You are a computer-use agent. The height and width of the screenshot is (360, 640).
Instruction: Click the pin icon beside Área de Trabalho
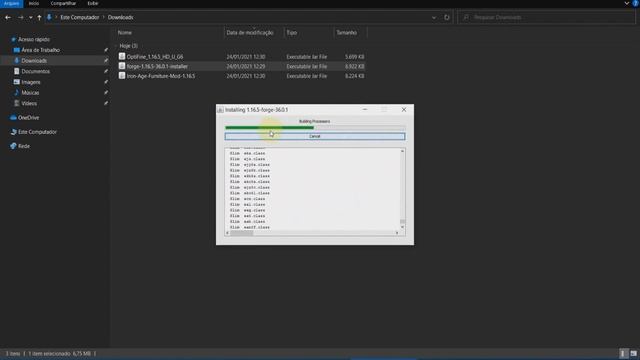point(106,50)
